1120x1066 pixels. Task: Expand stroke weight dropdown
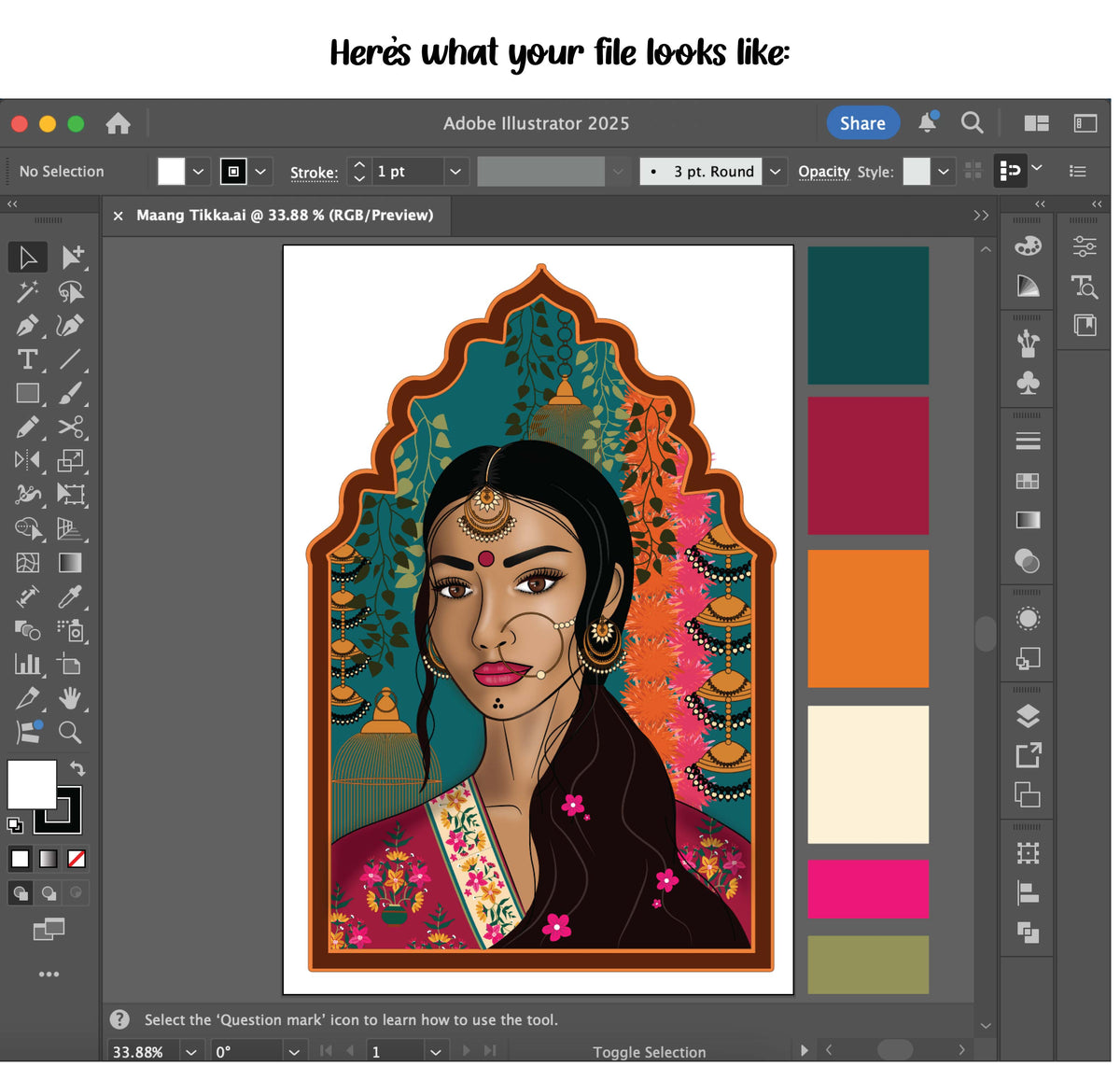coord(455,172)
